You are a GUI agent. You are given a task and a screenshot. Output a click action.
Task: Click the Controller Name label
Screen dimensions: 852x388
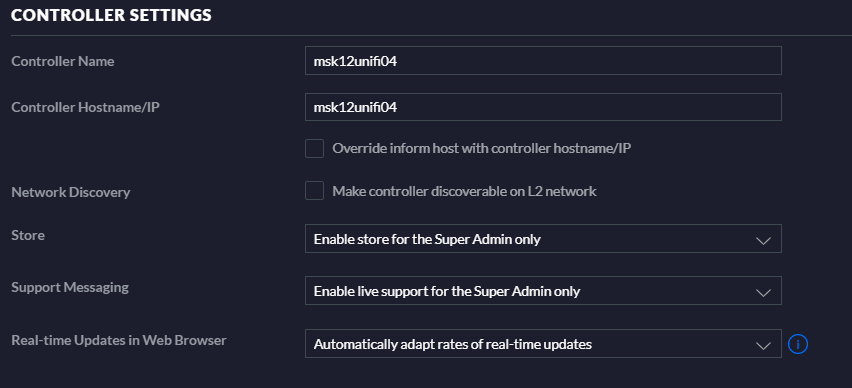62,61
